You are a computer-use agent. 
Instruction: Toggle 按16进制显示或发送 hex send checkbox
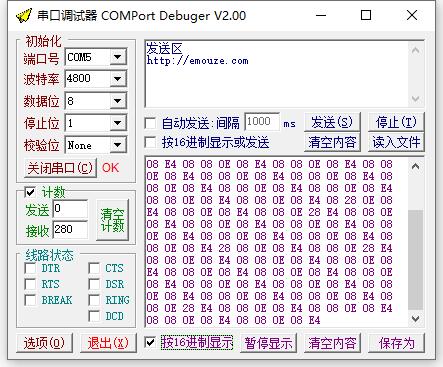(150, 143)
